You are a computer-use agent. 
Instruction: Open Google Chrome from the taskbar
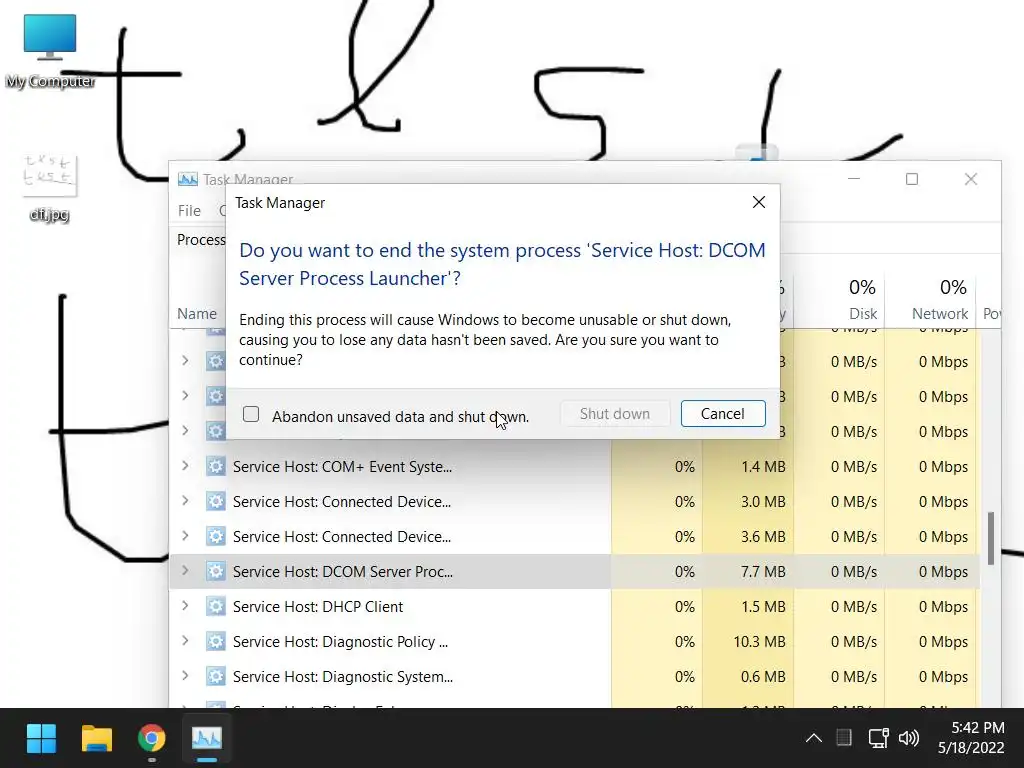[x=152, y=739]
